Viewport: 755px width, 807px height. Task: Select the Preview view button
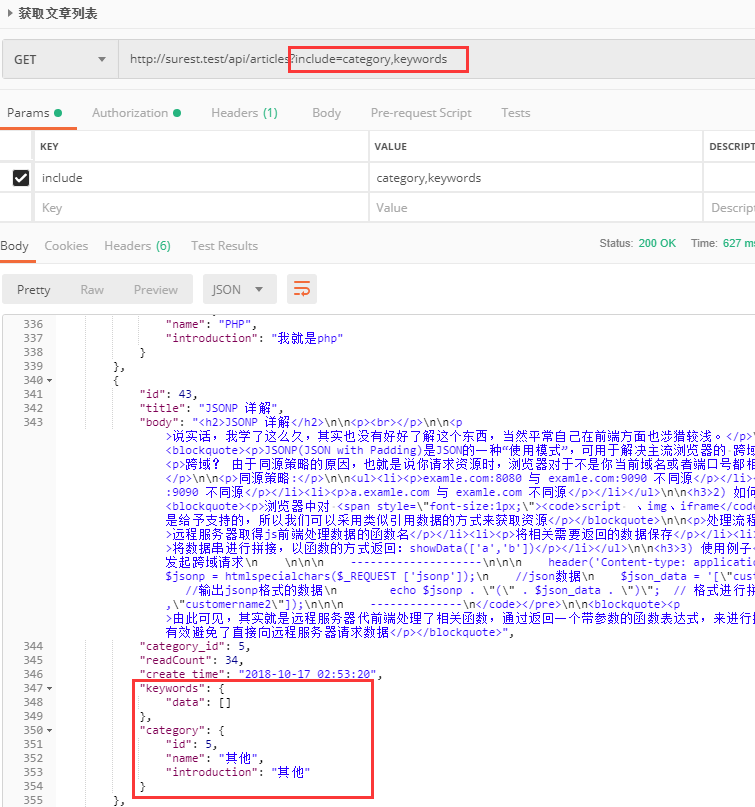pyautogui.click(x=156, y=290)
